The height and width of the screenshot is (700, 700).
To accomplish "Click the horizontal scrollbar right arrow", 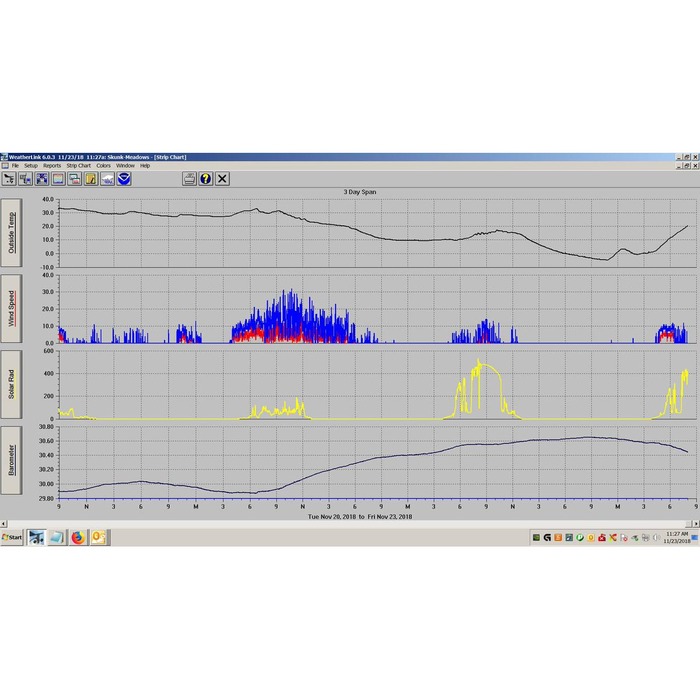I will point(696,524).
